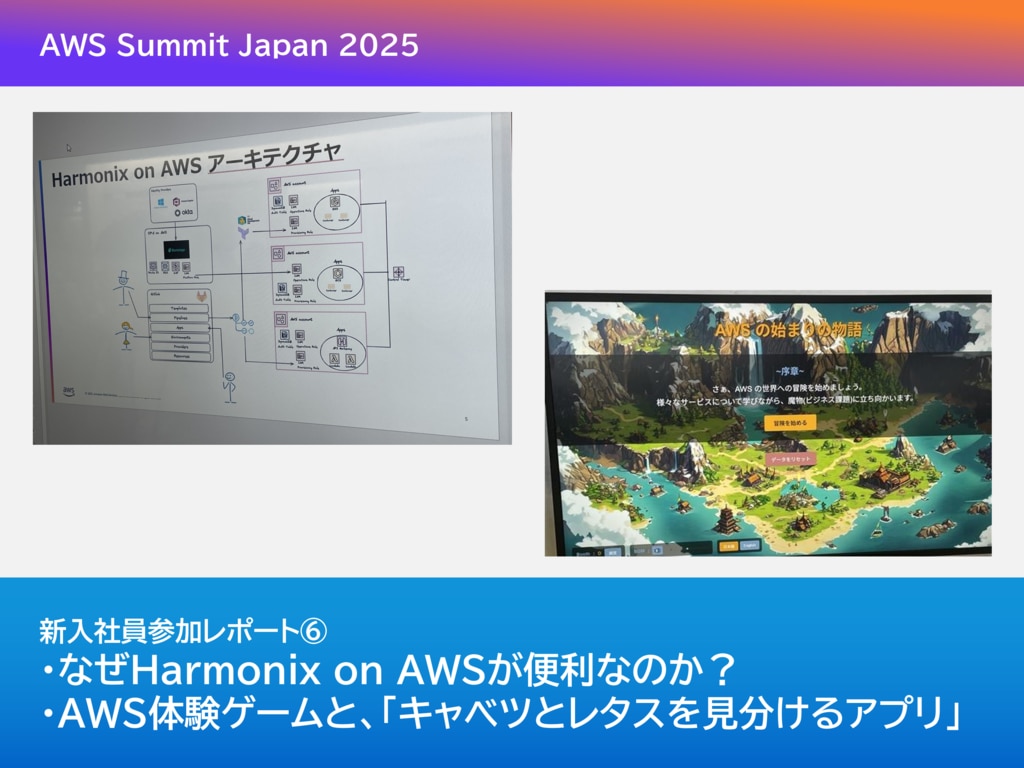Click the Control Tower icon at diagram right
This screenshot has width=1024, height=768.
coord(398,272)
